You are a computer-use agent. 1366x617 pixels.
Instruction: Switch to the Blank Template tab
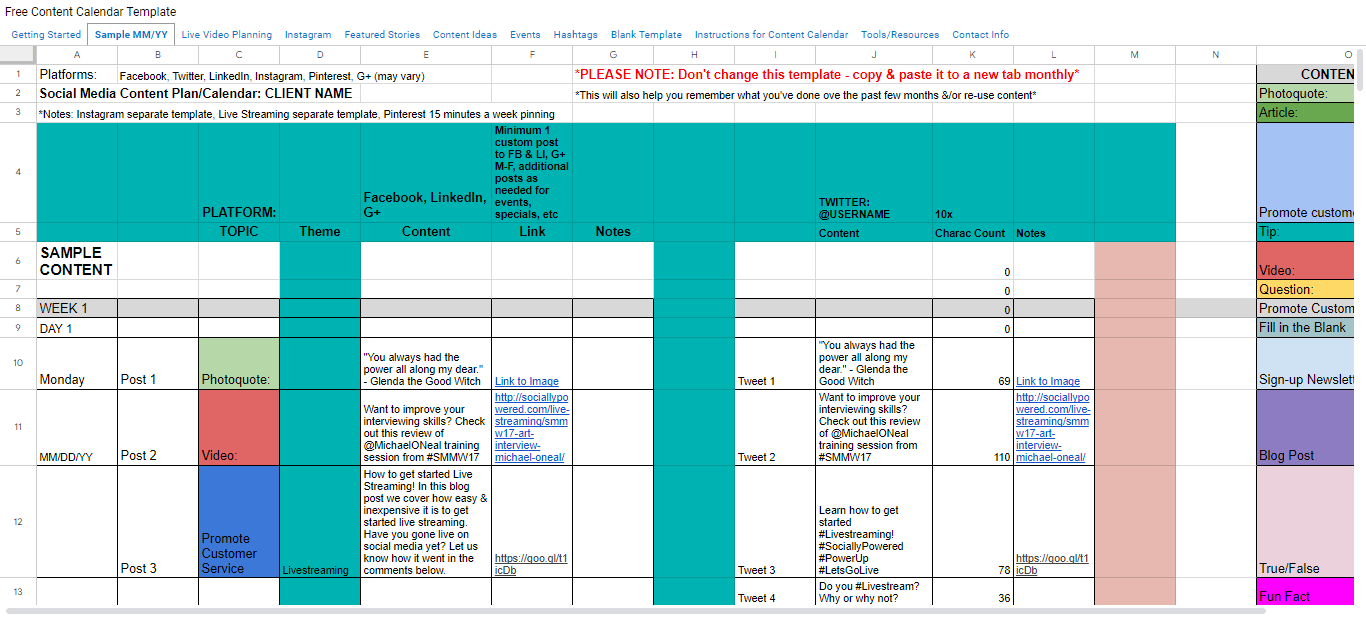[646, 35]
